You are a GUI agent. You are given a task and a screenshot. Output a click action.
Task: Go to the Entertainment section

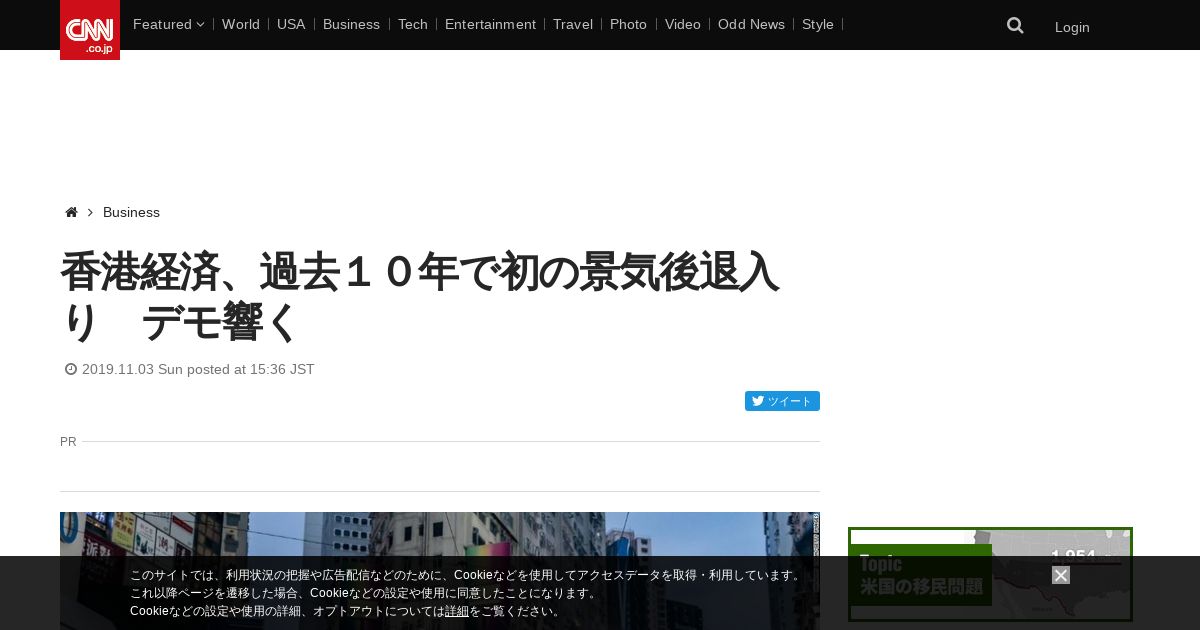point(490,24)
